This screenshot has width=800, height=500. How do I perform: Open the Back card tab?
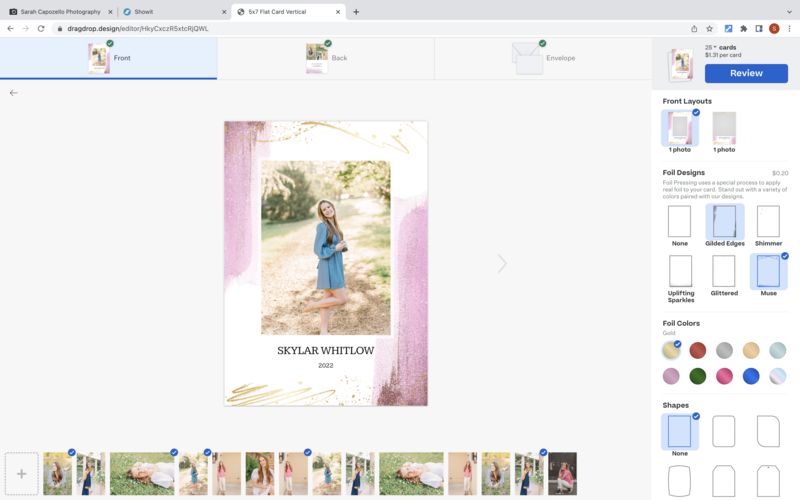pyautogui.click(x=326, y=58)
